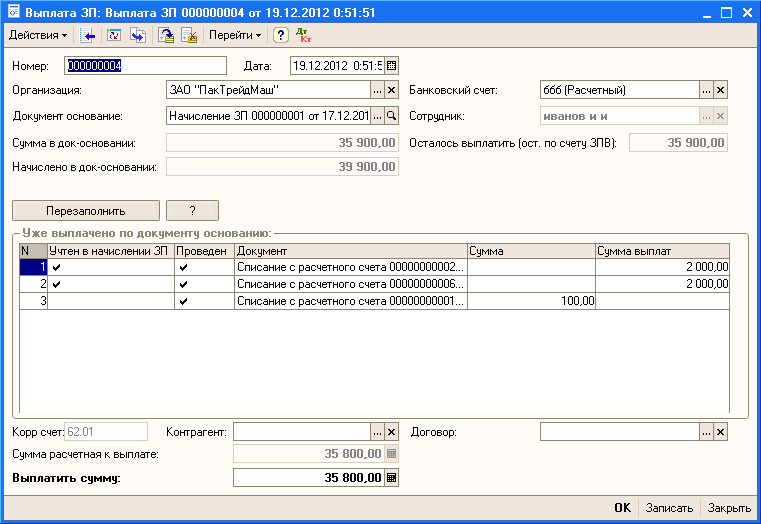Save document with Записать button
Viewport: 761px width, 524px height.
(x=669, y=508)
